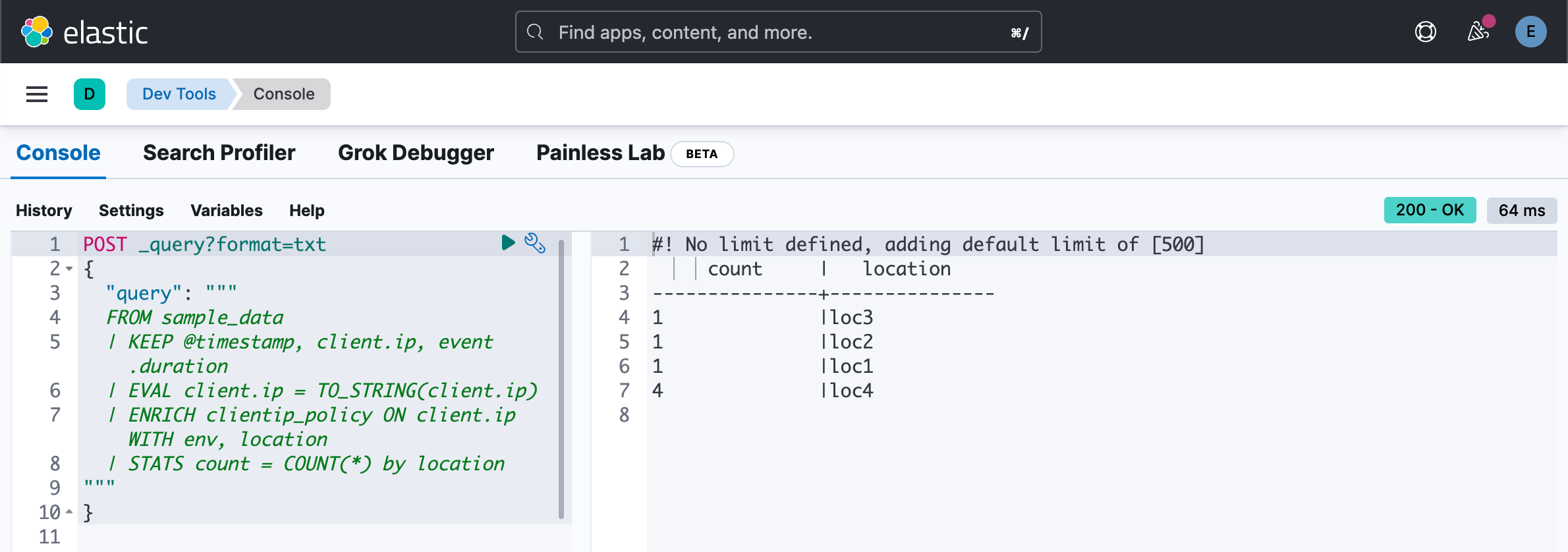Focus the Find apps search field
The height and width of the screenshot is (552, 1568).
777,32
